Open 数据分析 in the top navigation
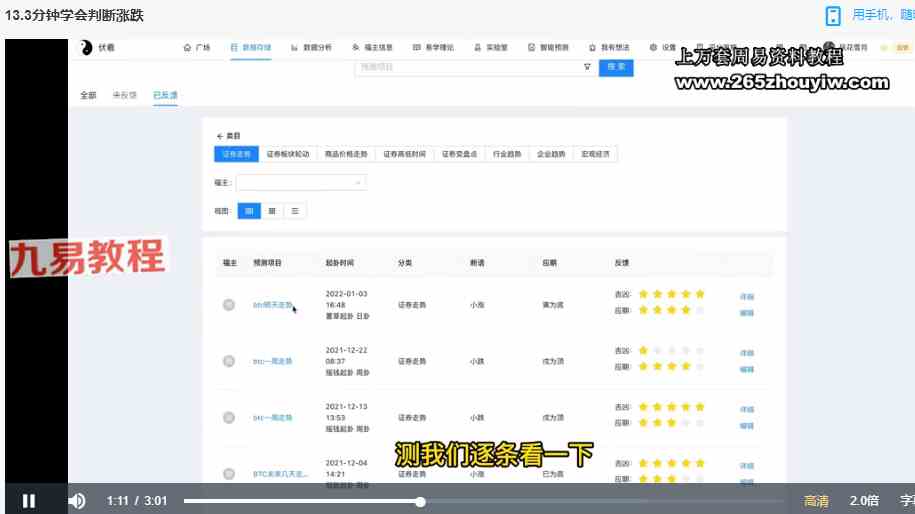The height and width of the screenshot is (514, 915). [x=311, y=47]
